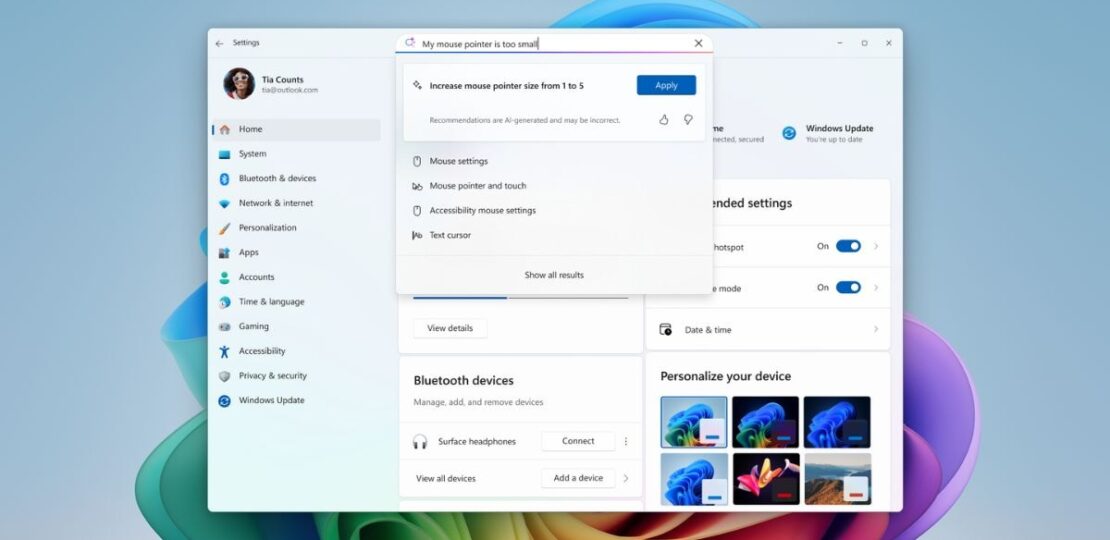This screenshot has width=1110, height=540.
Task: Click the Home house icon in sidebar
Action: click(x=224, y=130)
